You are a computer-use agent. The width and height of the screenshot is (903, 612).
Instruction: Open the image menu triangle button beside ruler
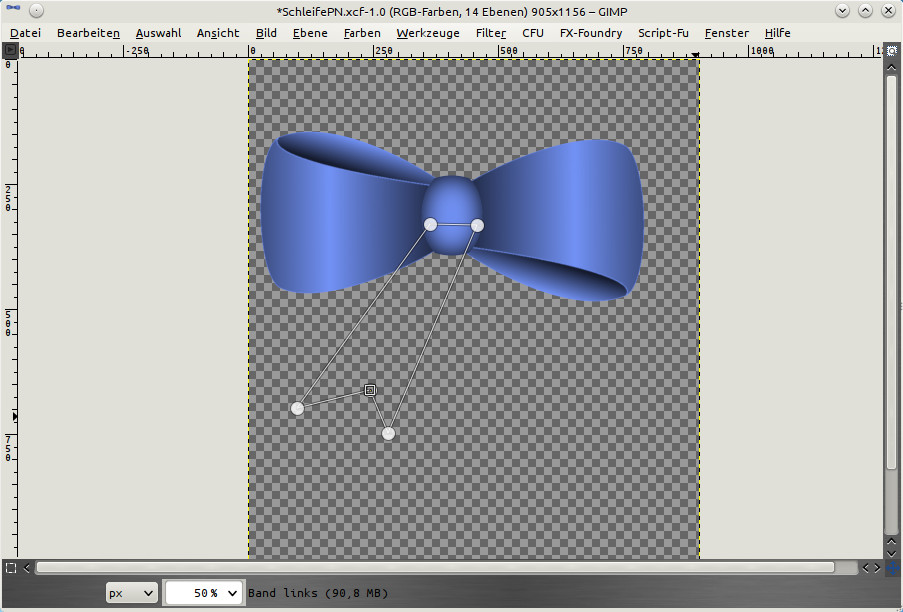click(x=10, y=50)
